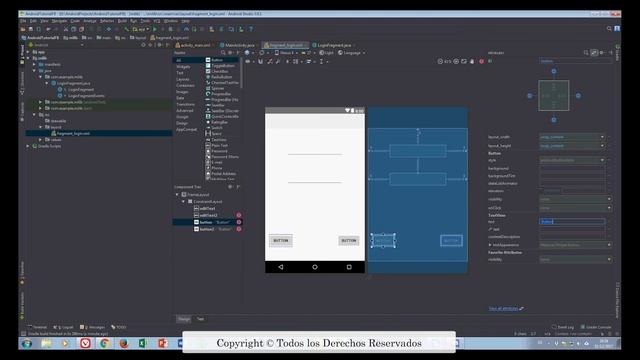Image resolution: width=640 pixels, height=360 pixels.
Task: Click the zoom to fit icon
Action: click(x=464, y=61)
